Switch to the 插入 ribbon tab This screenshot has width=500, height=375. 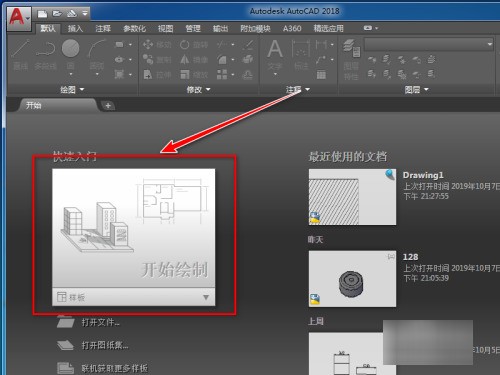pos(75,28)
